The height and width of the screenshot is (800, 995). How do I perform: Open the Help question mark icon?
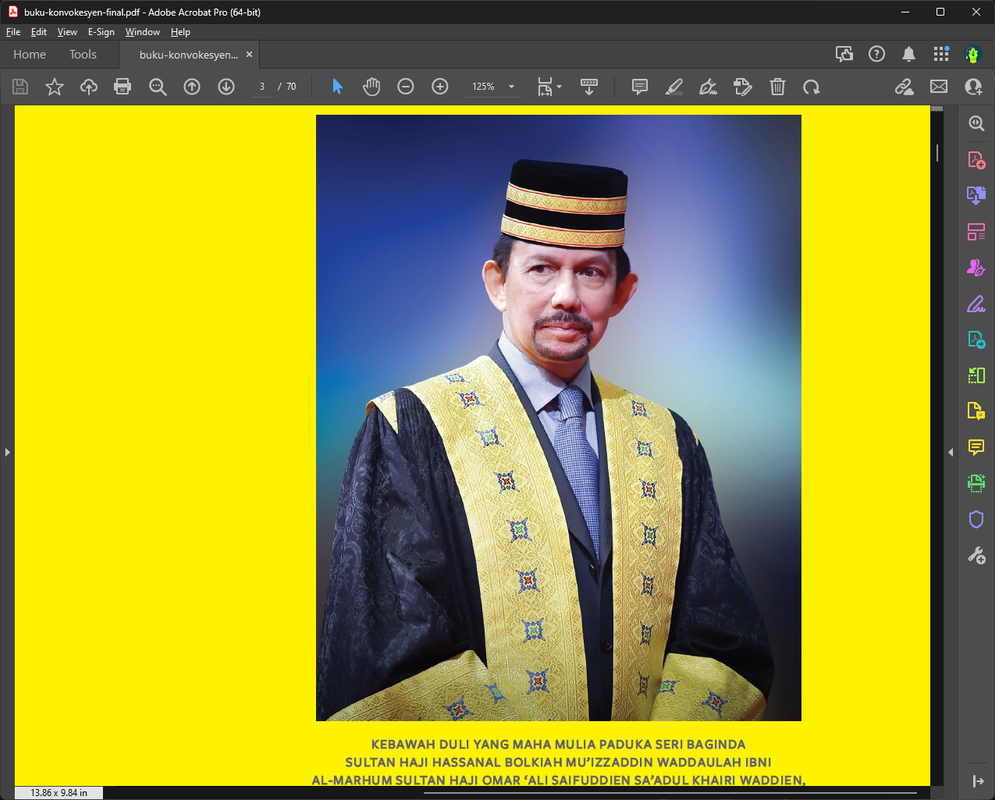pyautogui.click(x=876, y=54)
